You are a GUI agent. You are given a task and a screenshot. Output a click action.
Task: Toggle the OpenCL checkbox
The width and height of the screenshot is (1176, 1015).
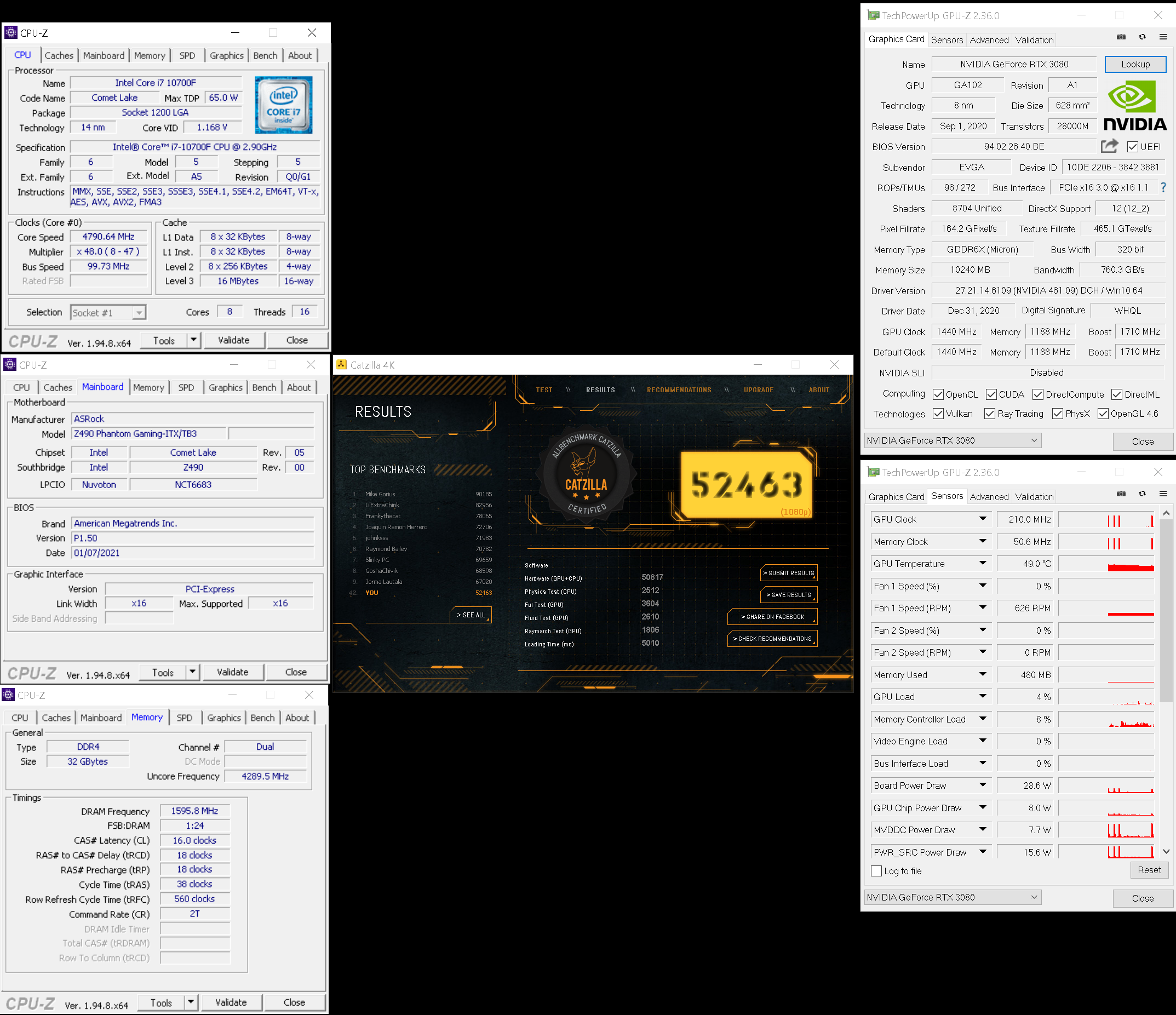[938, 394]
